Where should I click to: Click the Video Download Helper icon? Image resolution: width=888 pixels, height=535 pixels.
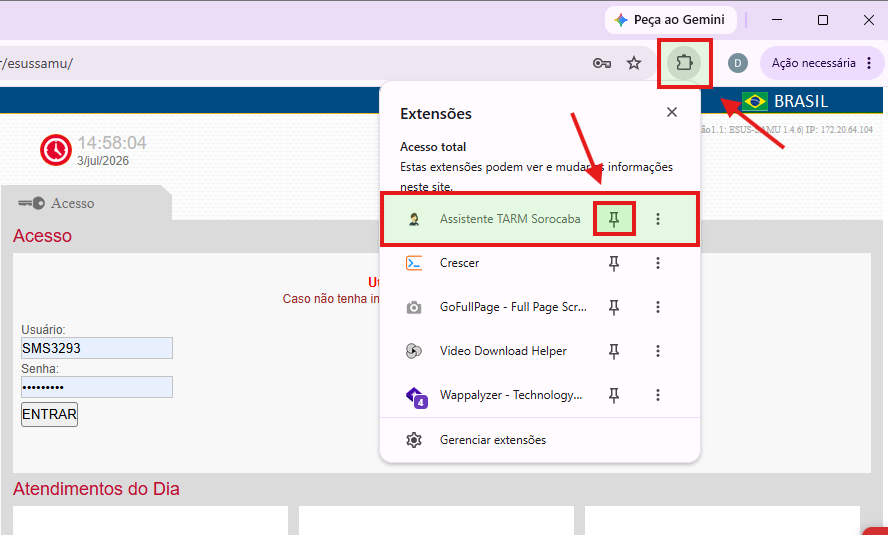pos(414,351)
